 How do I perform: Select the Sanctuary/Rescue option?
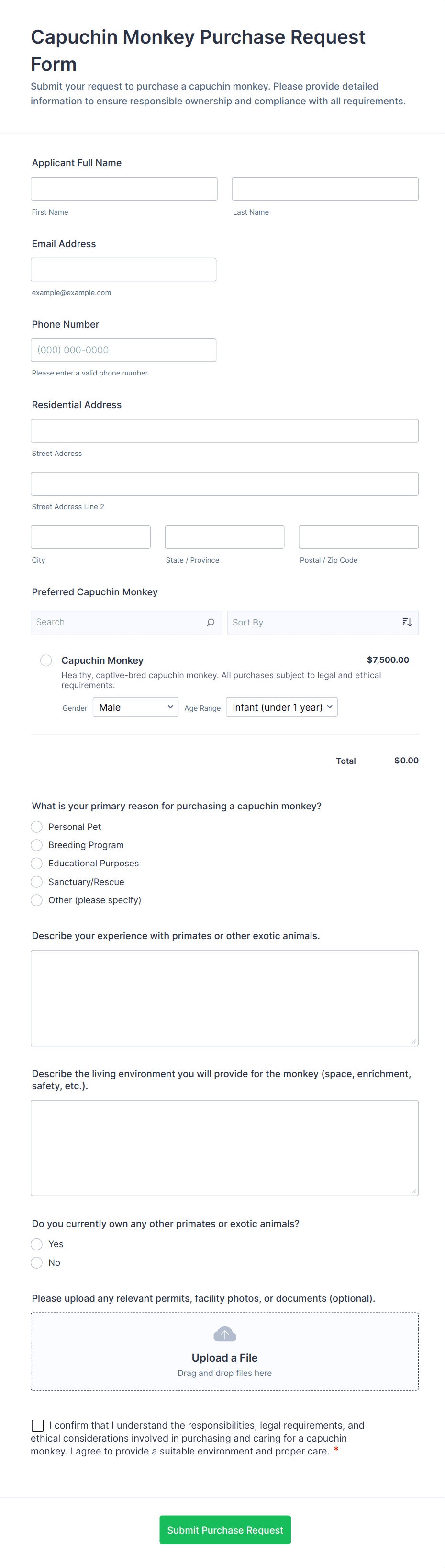(37, 881)
